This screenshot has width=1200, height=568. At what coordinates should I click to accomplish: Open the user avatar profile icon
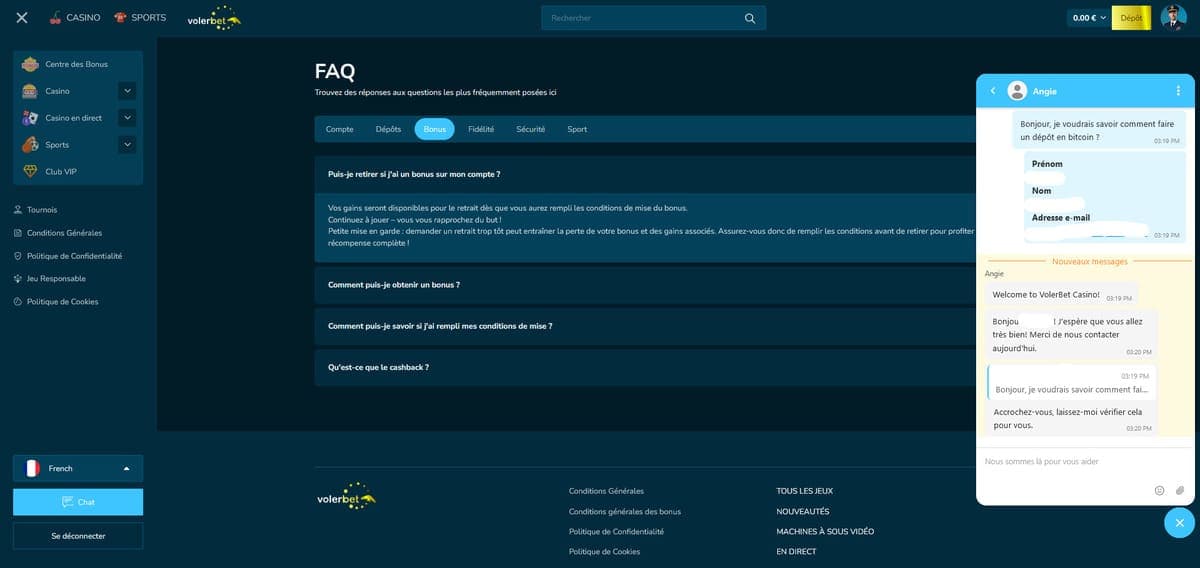(x=1173, y=18)
